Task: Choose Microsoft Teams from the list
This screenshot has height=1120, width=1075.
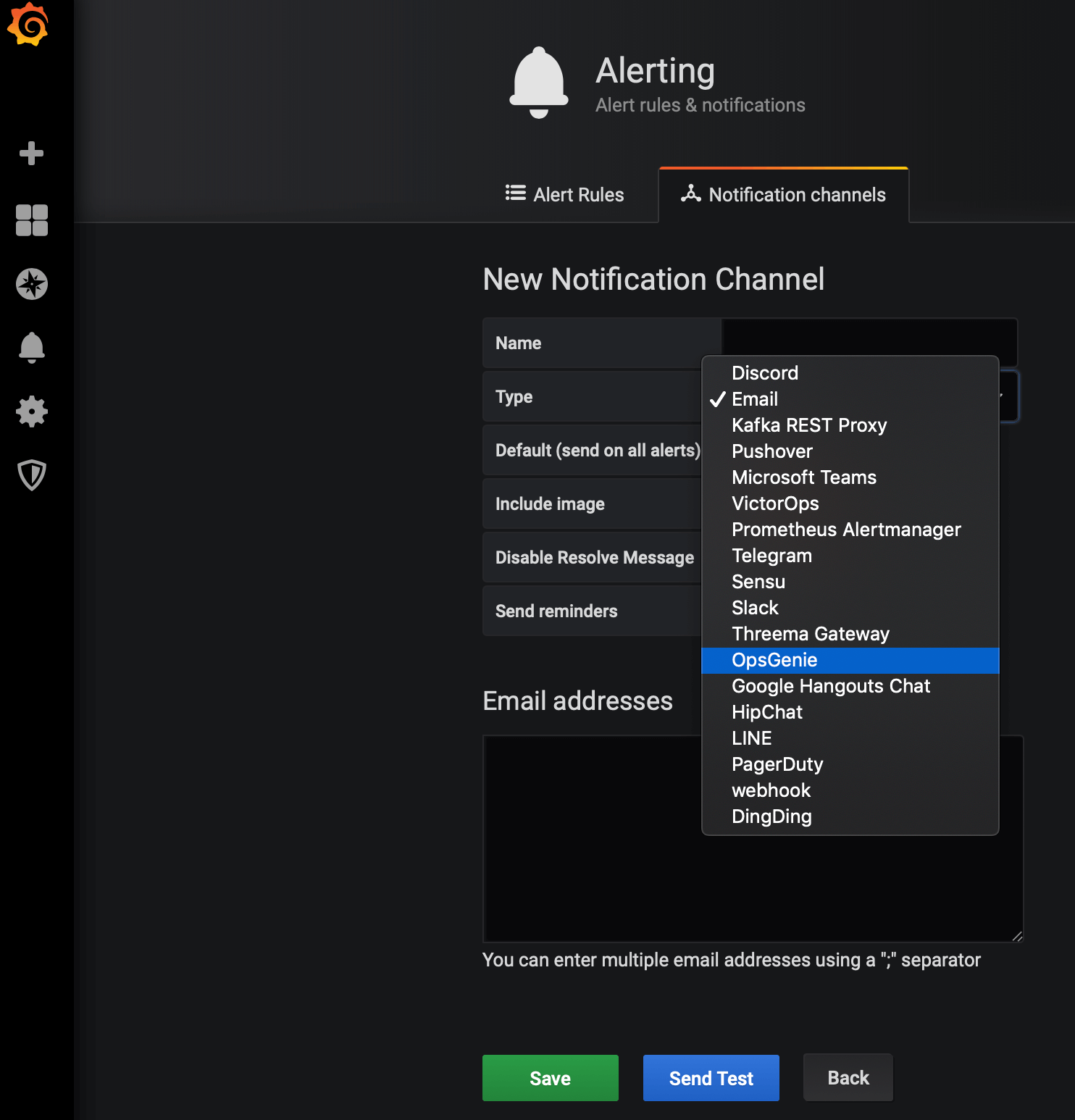Action: 804,477
